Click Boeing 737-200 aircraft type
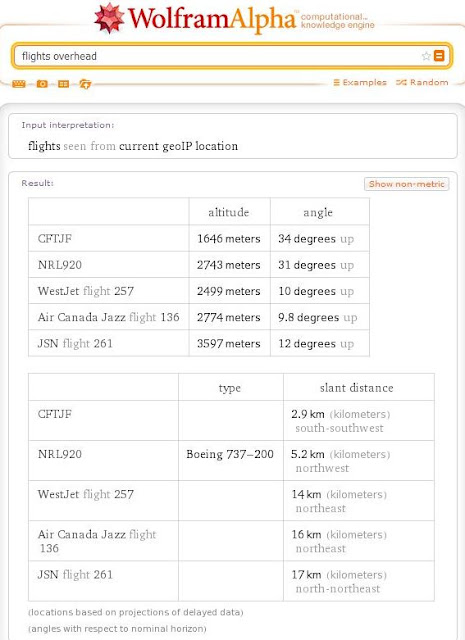 click(230, 454)
